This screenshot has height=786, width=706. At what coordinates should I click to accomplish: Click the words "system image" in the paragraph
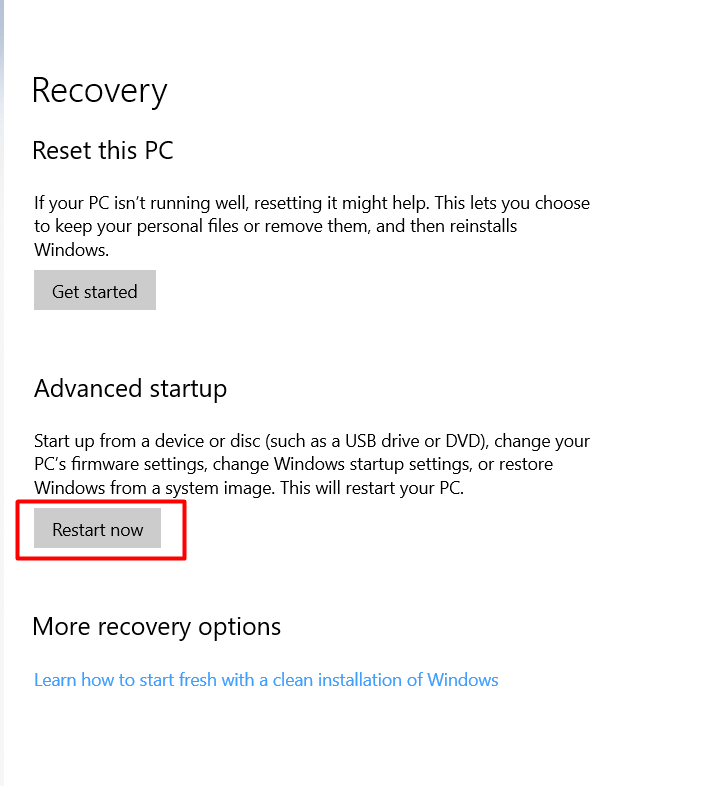220,488
